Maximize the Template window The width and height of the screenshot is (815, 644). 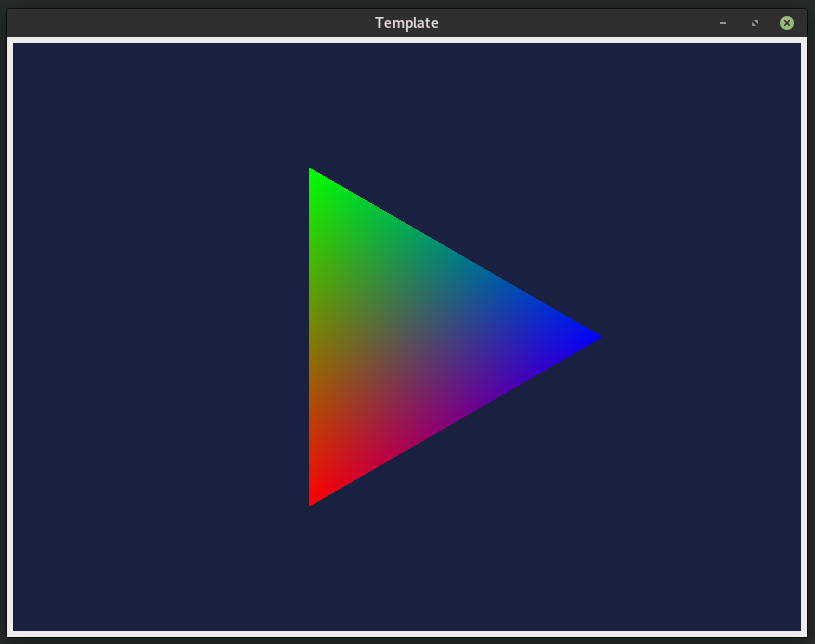point(755,23)
